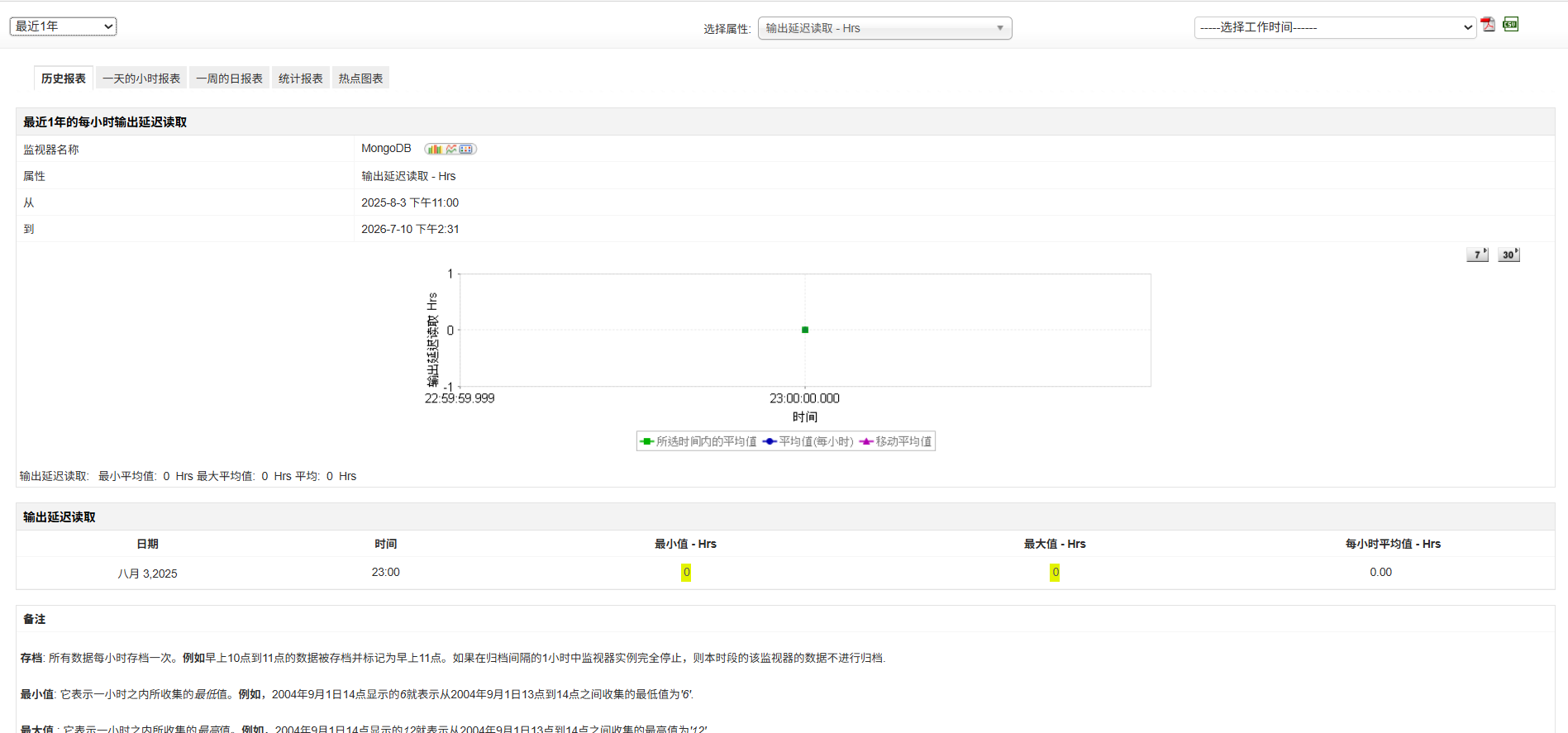Click the 23:00 time cell
1568x733 pixels.
click(x=385, y=572)
